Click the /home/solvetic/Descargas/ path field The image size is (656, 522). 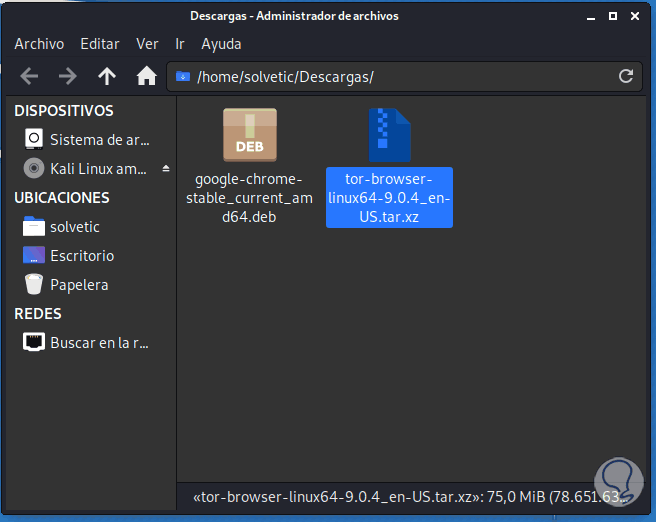point(404,77)
